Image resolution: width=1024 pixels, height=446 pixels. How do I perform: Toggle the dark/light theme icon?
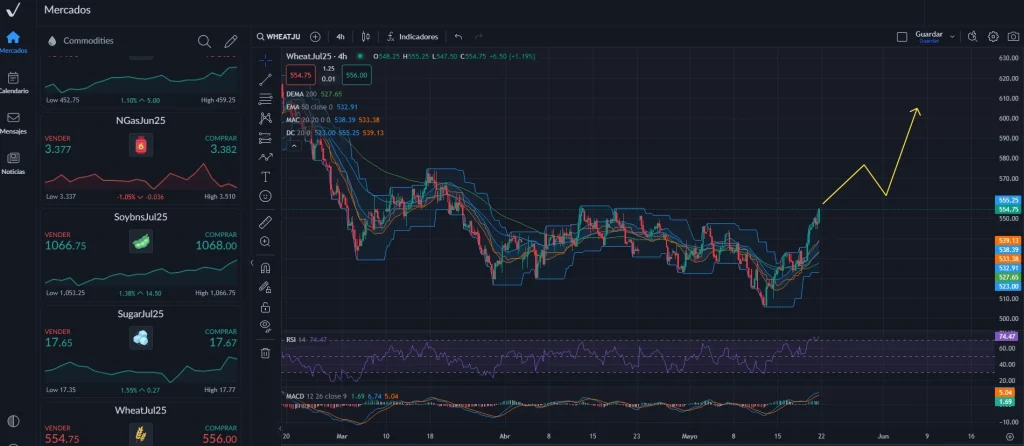pyautogui.click(x=13, y=421)
